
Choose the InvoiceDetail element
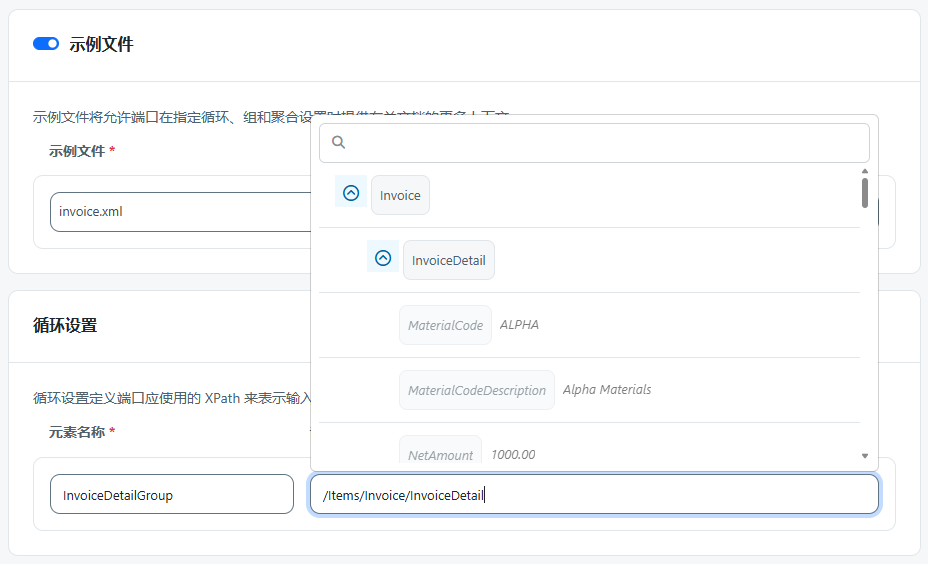(448, 260)
